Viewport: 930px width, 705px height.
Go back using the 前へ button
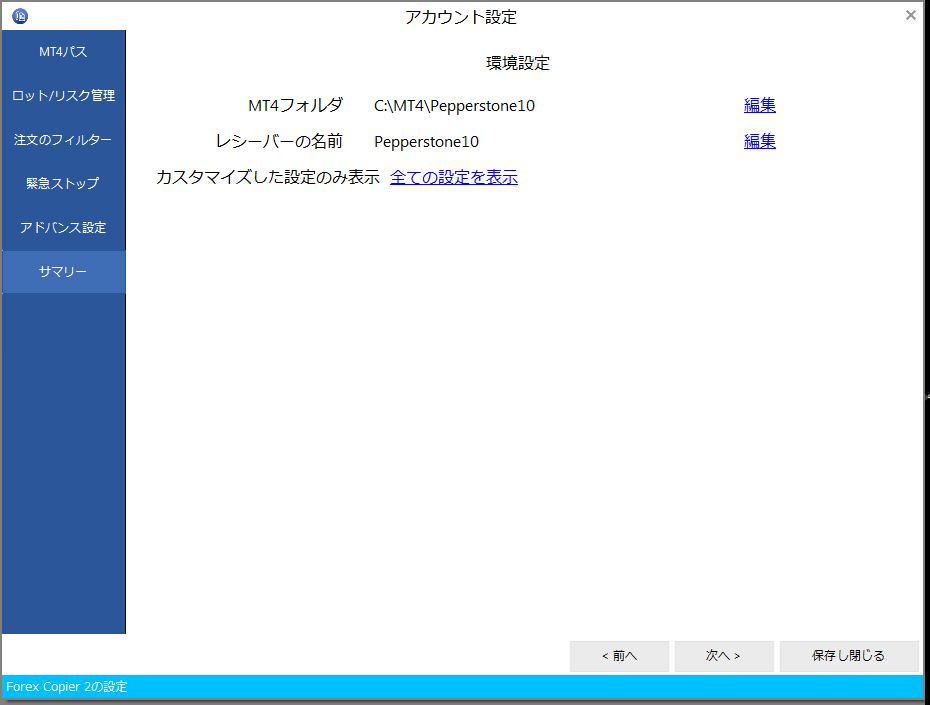click(x=619, y=656)
